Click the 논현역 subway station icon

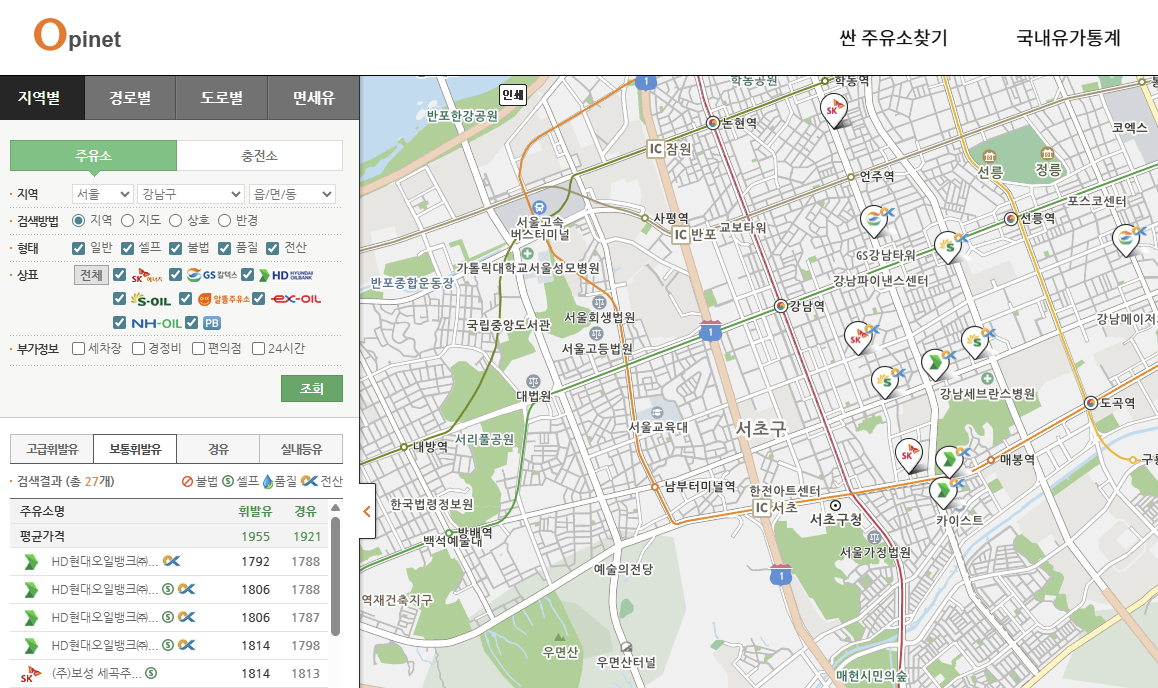[x=713, y=123]
